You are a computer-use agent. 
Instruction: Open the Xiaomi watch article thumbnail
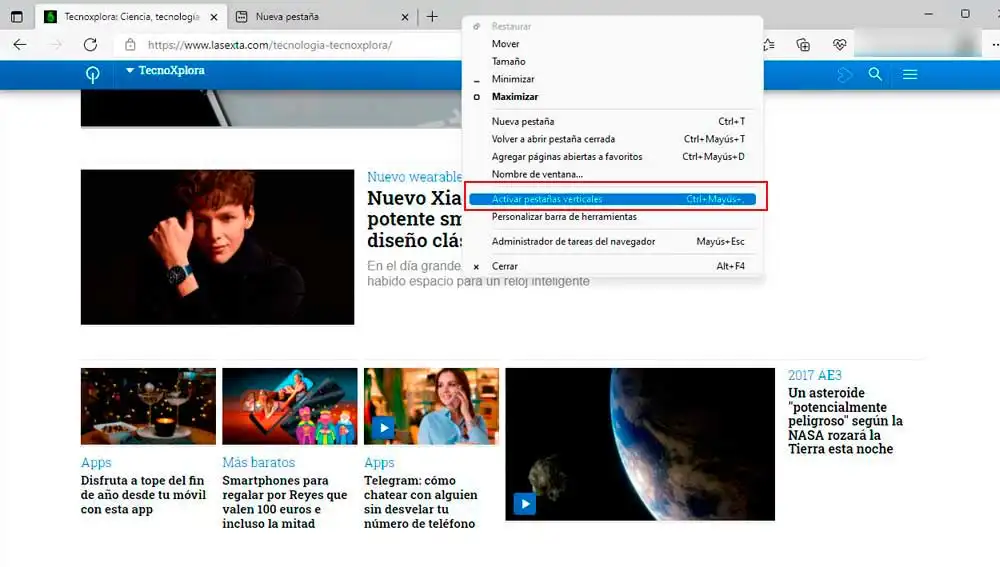coord(217,247)
